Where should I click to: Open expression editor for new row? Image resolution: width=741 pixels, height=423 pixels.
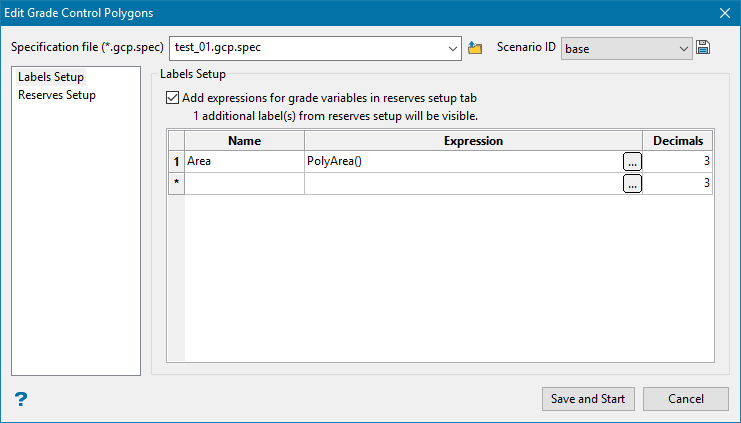point(631,183)
